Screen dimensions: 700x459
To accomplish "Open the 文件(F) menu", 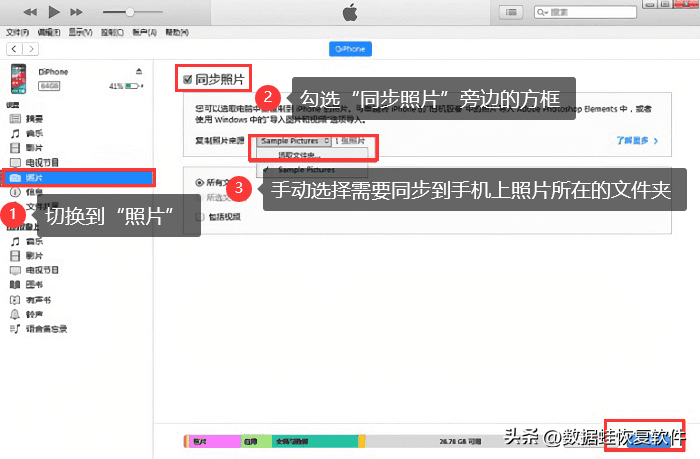I will coord(17,33).
